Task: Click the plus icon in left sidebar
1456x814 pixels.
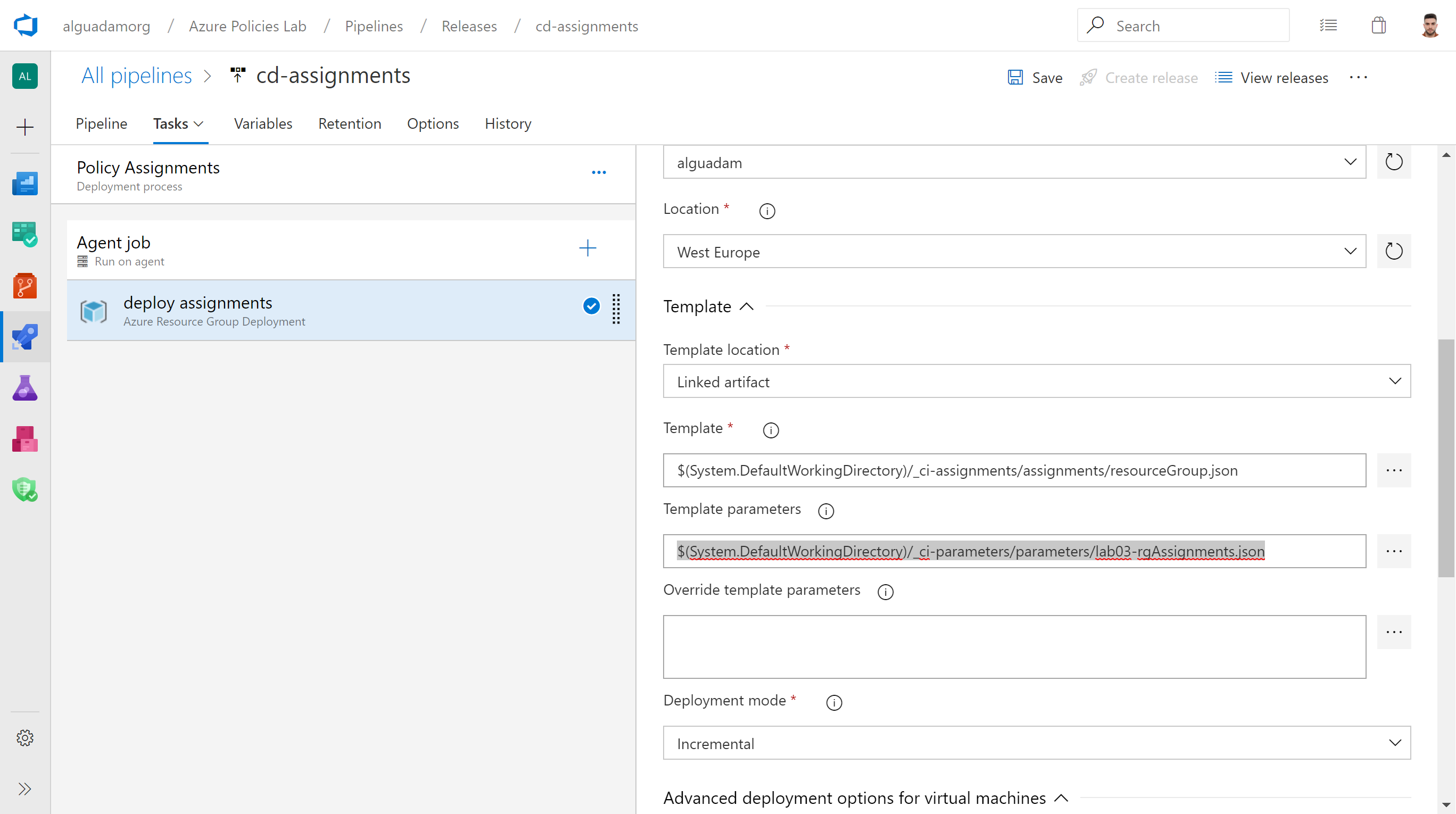Action: [x=25, y=127]
